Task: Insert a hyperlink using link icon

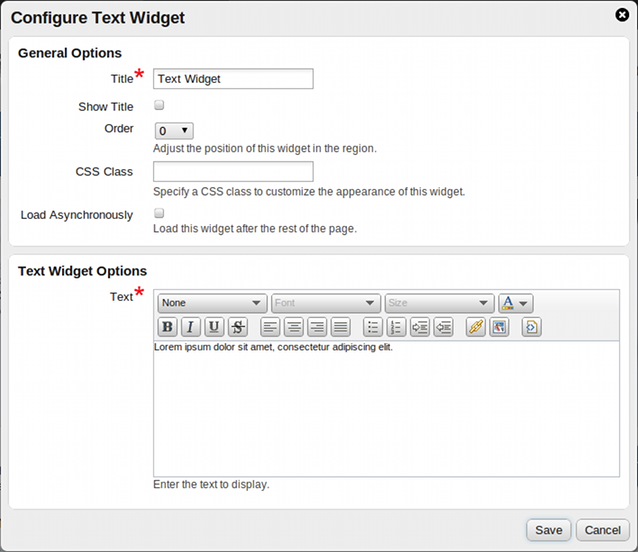Action: pyautogui.click(x=476, y=327)
